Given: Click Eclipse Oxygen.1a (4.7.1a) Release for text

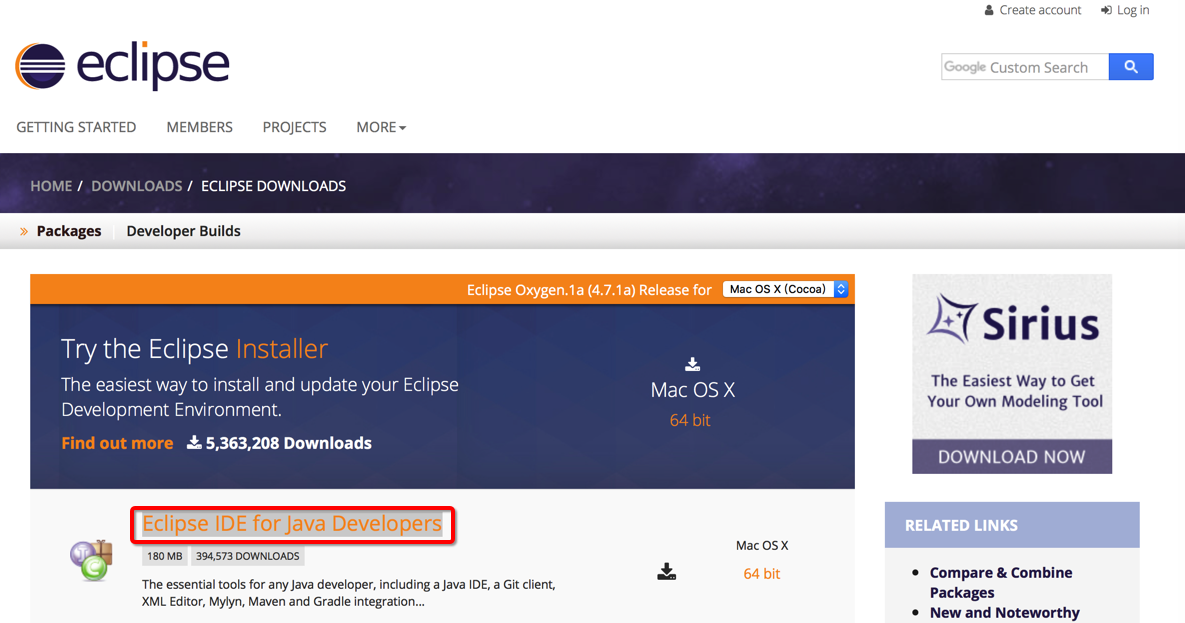Looking at the screenshot, I should [x=589, y=290].
